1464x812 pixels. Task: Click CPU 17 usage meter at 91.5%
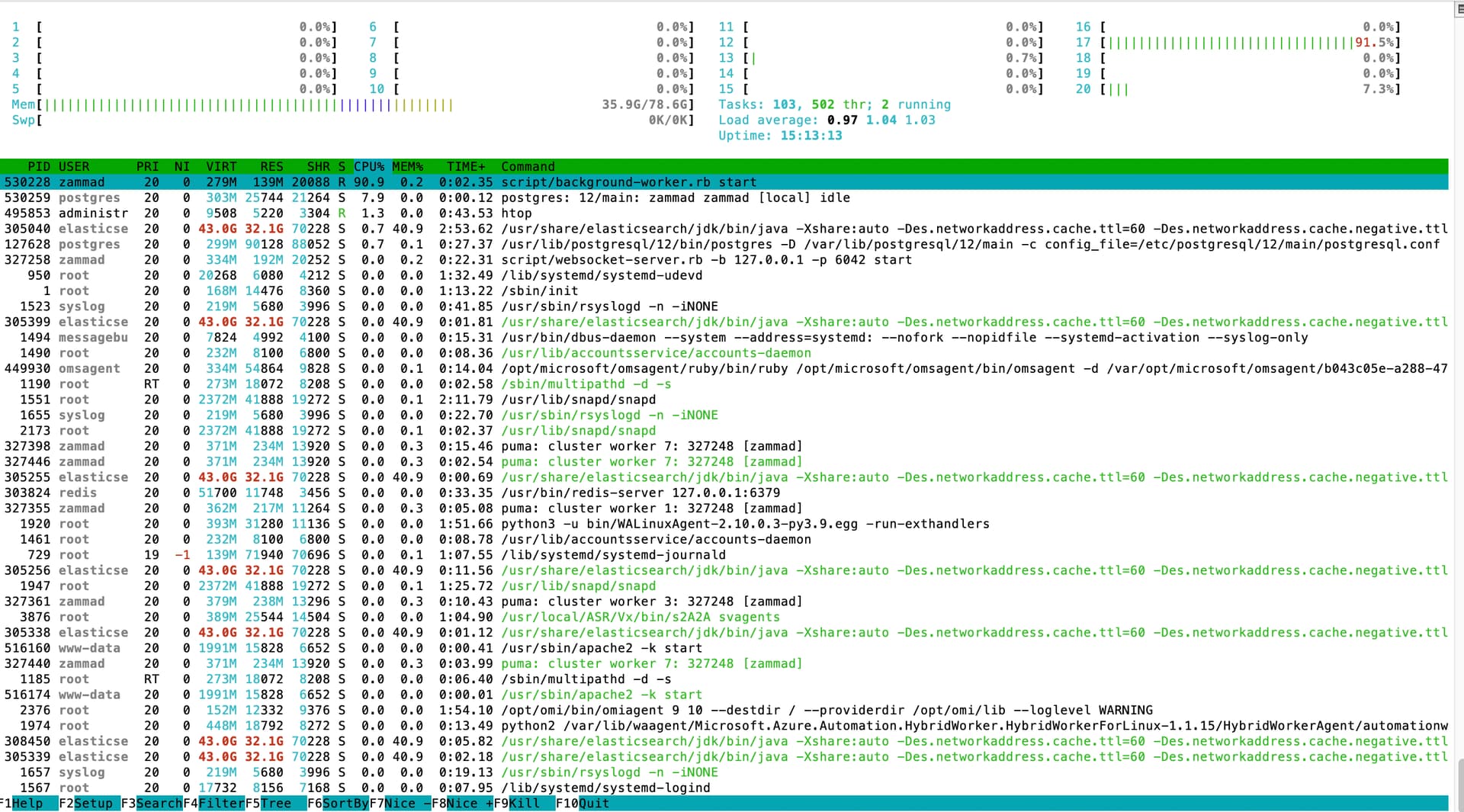pos(1238,43)
